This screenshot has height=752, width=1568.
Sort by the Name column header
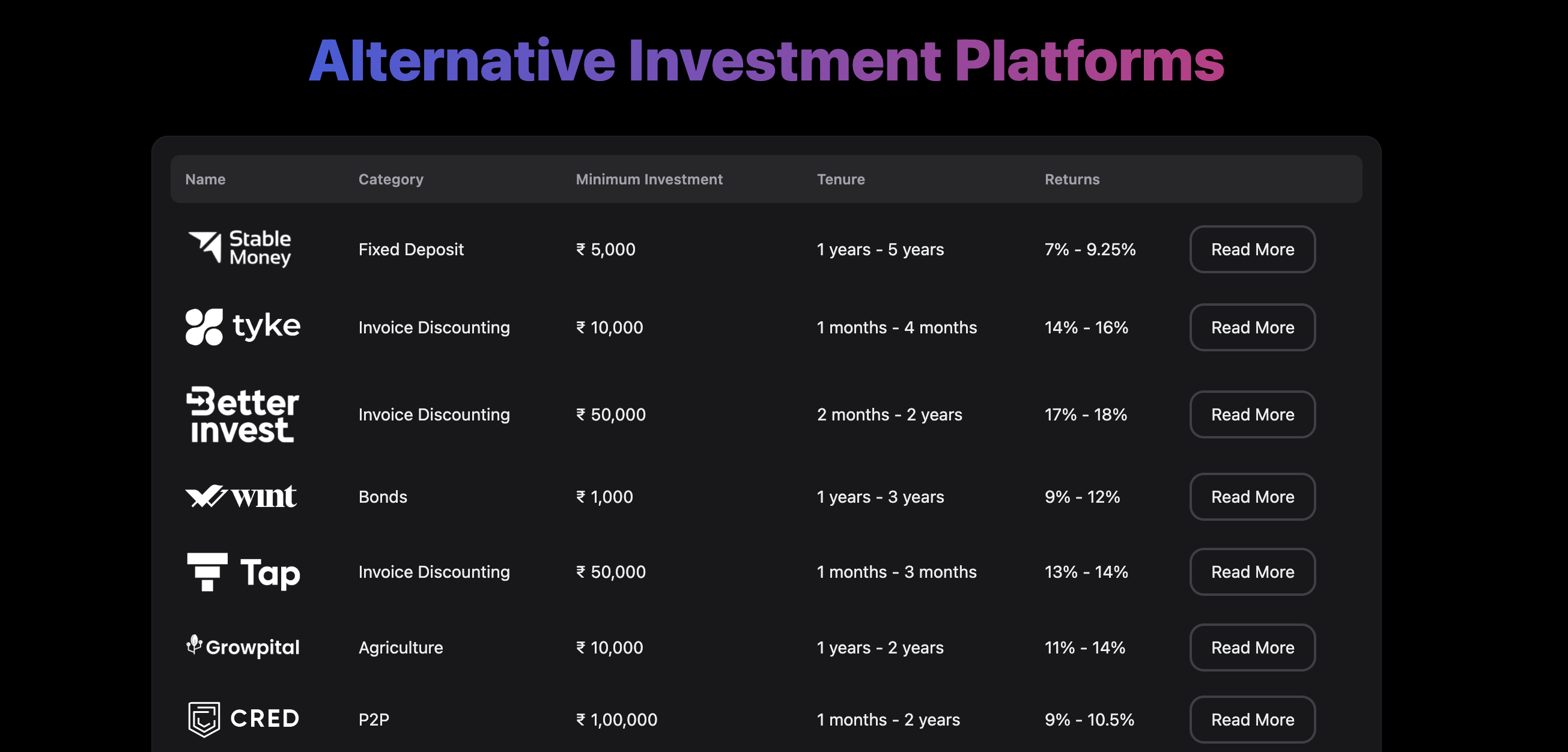[x=205, y=180]
